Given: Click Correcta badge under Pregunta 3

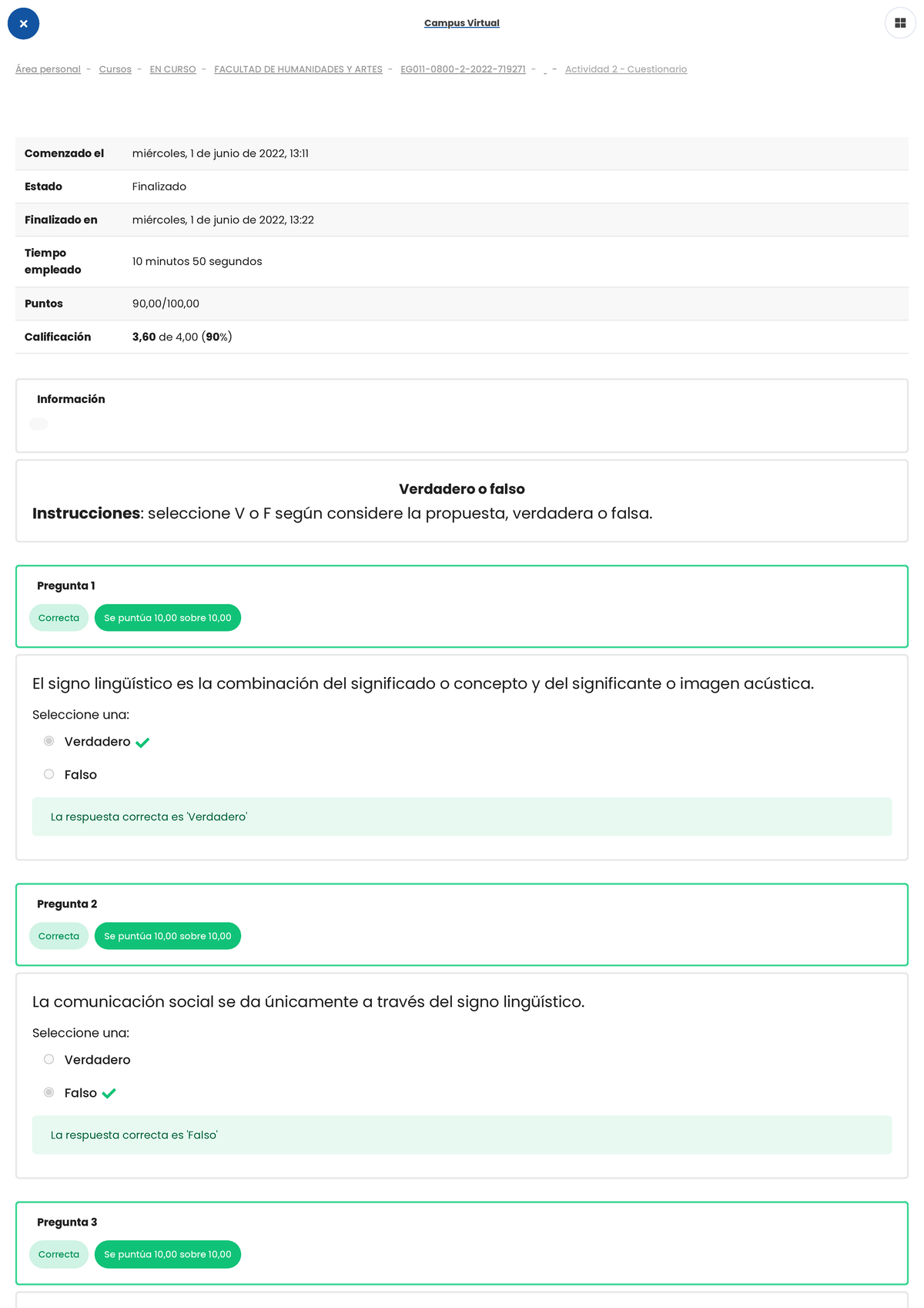Looking at the screenshot, I should [x=59, y=1254].
